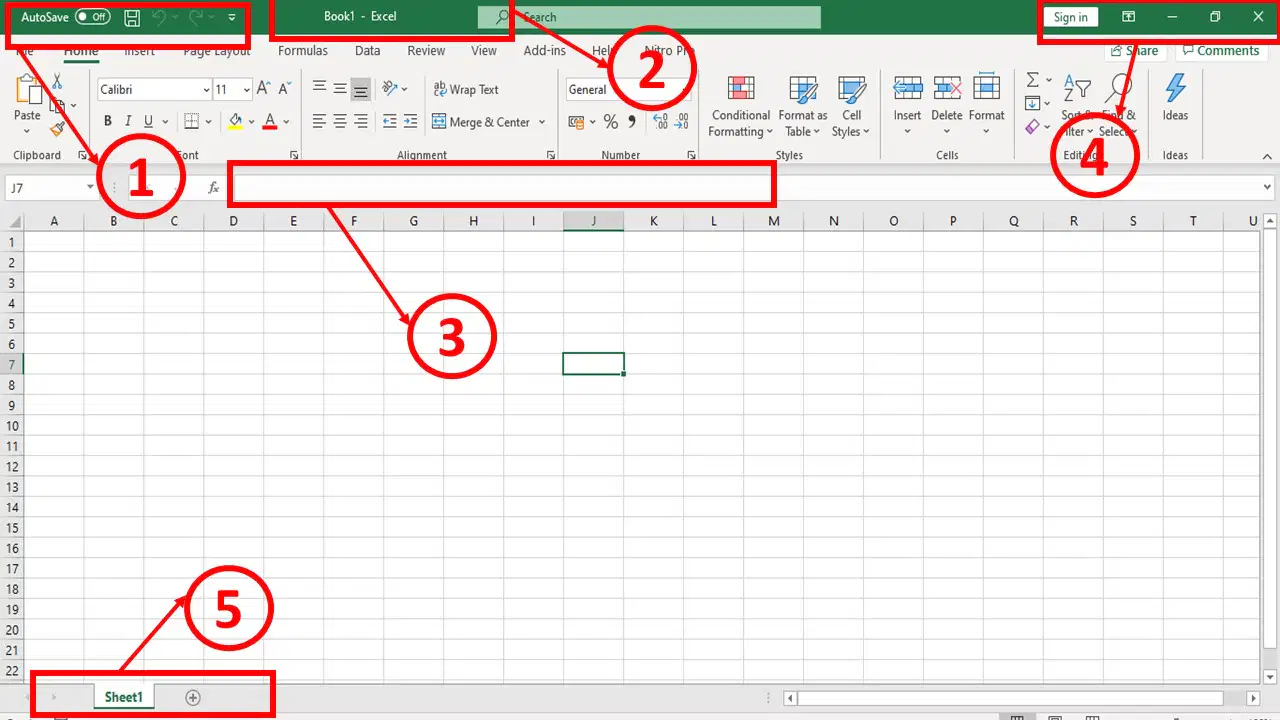
Task: Expand the formula bar
Action: 1268,187
